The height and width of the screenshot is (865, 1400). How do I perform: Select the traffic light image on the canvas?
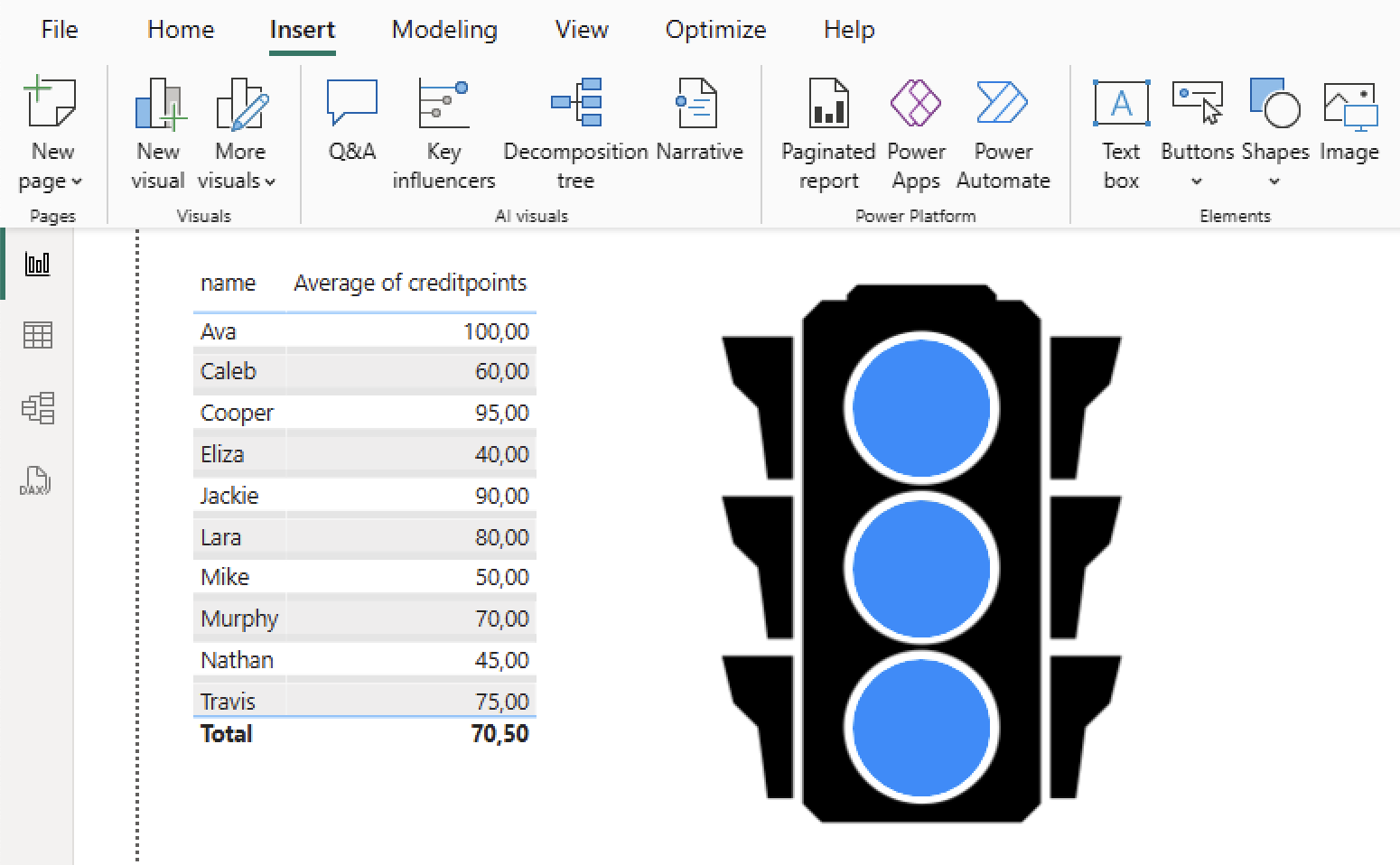[921, 560]
